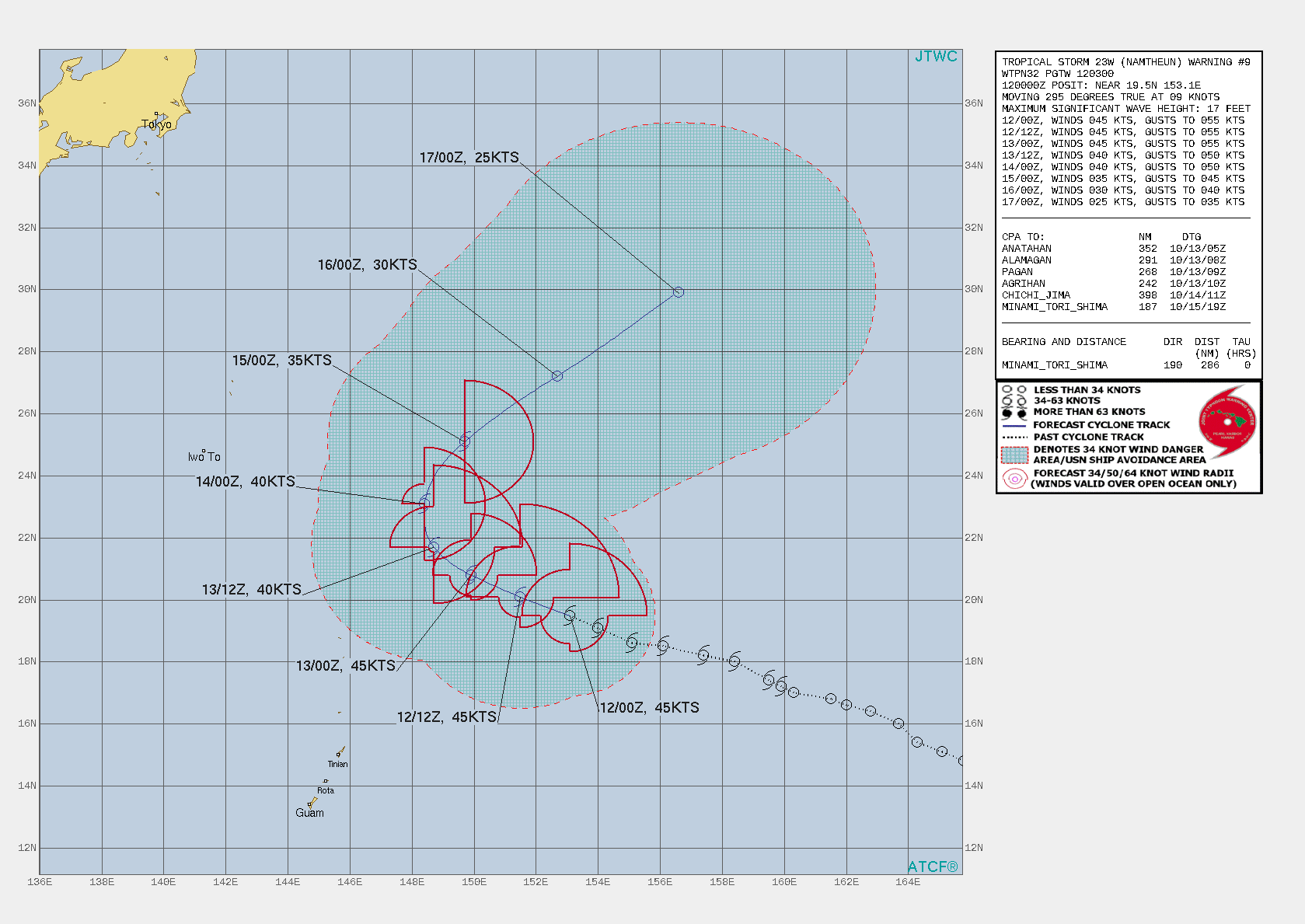This screenshot has height=924, width=1305.
Task: Select the 15/00Z forecast position marker
Action: point(465,441)
